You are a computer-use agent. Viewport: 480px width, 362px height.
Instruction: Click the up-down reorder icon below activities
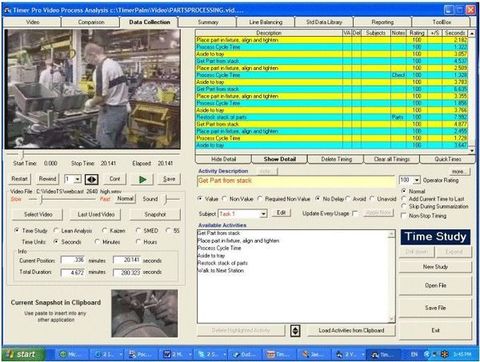295,330
